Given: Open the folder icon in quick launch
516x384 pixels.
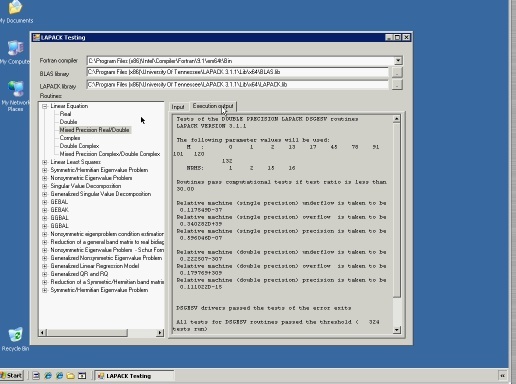Looking at the screenshot, I should 70,376.
